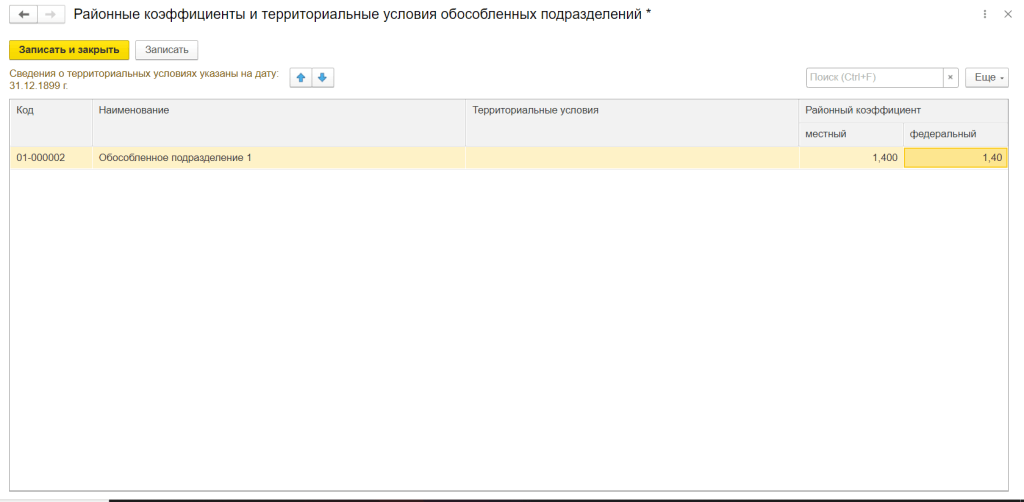The image size is (1024, 502).
Task: Select the local coefficient cell 1,400
Action: (850, 158)
